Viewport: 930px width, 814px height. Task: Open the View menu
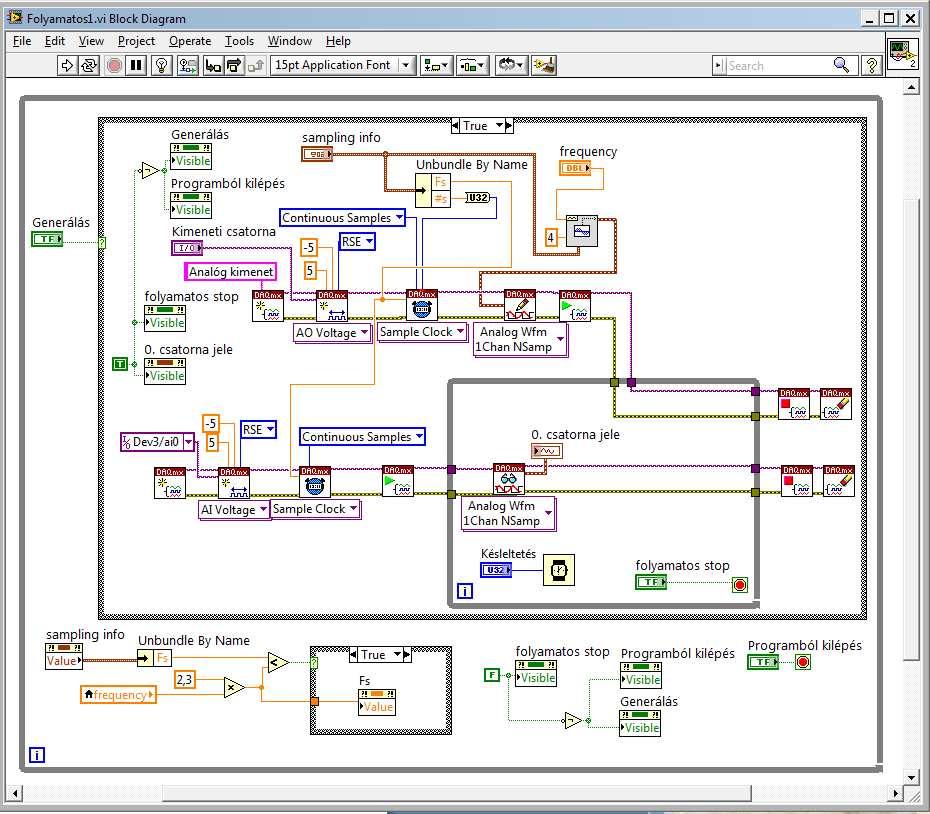pos(91,41)
